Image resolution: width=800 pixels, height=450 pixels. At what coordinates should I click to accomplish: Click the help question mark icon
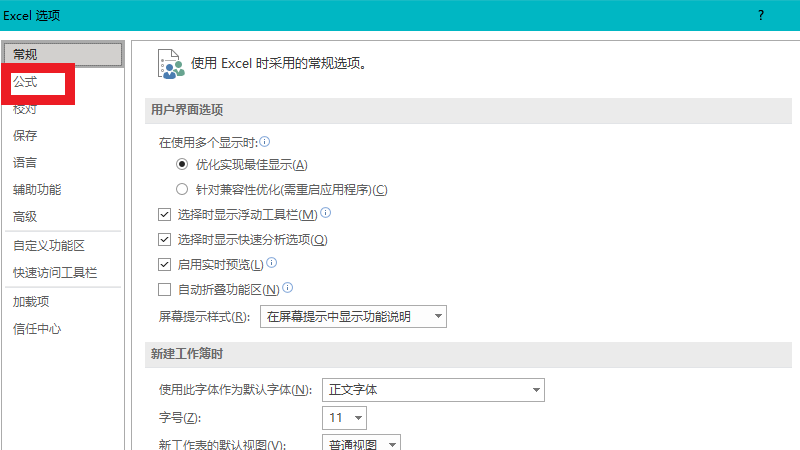[x=760, y=15]
